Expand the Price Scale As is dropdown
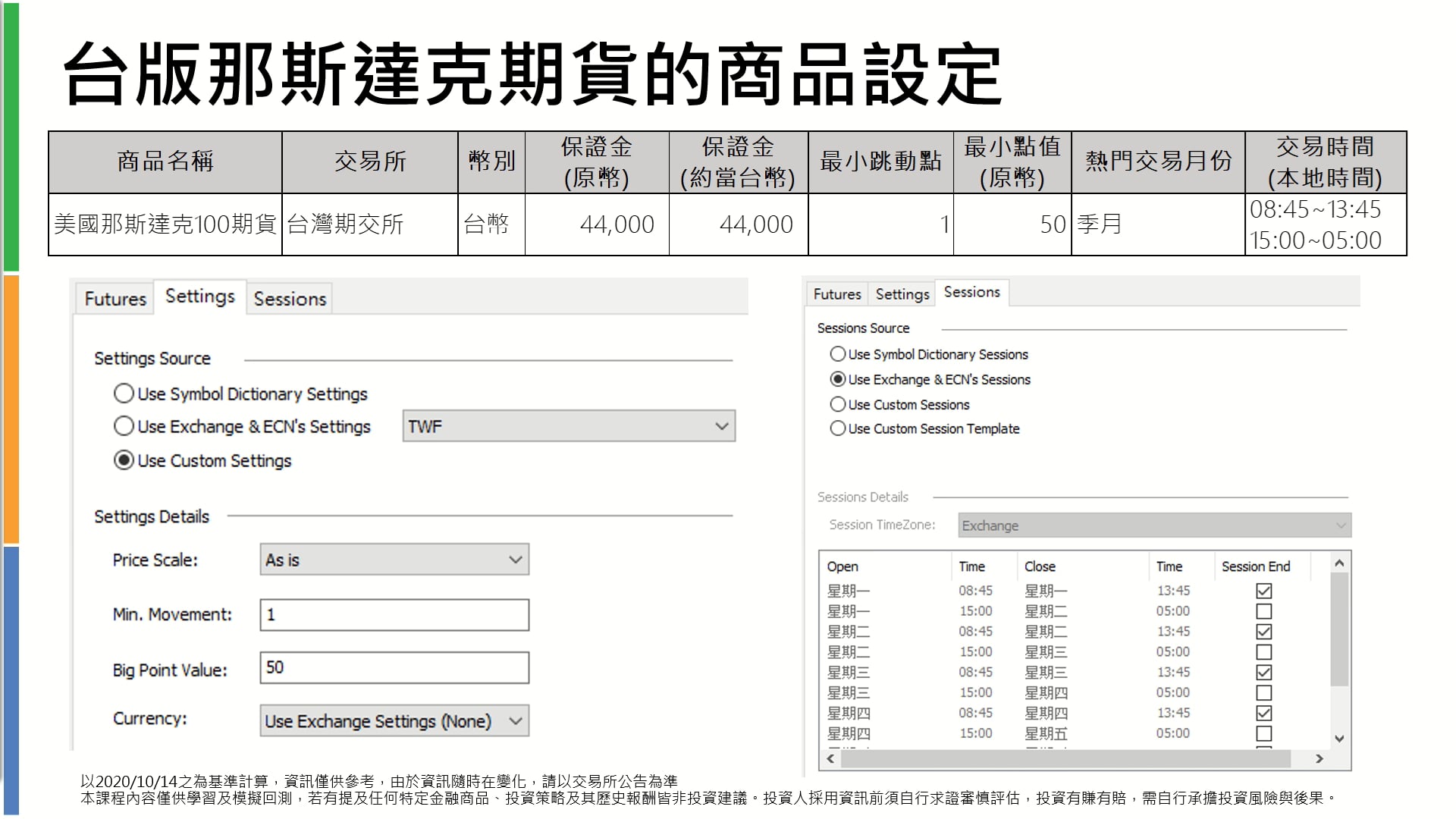Viewport: 1456px width, 819px height. [x=394, y=560]
